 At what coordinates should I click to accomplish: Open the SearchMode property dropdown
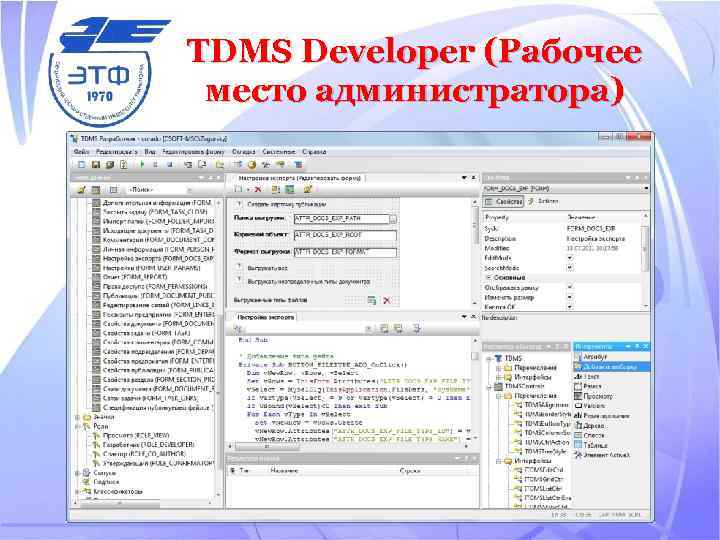pyautogui.click(x=570, y=267)
